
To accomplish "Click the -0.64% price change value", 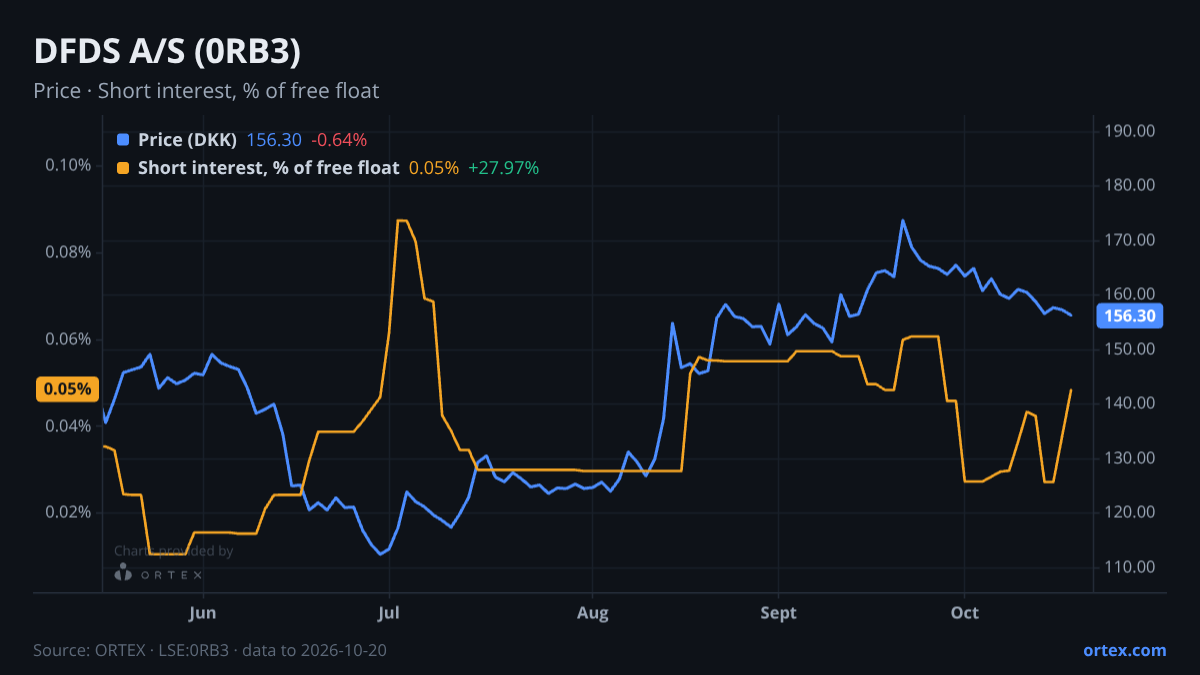I will (339, 140).
